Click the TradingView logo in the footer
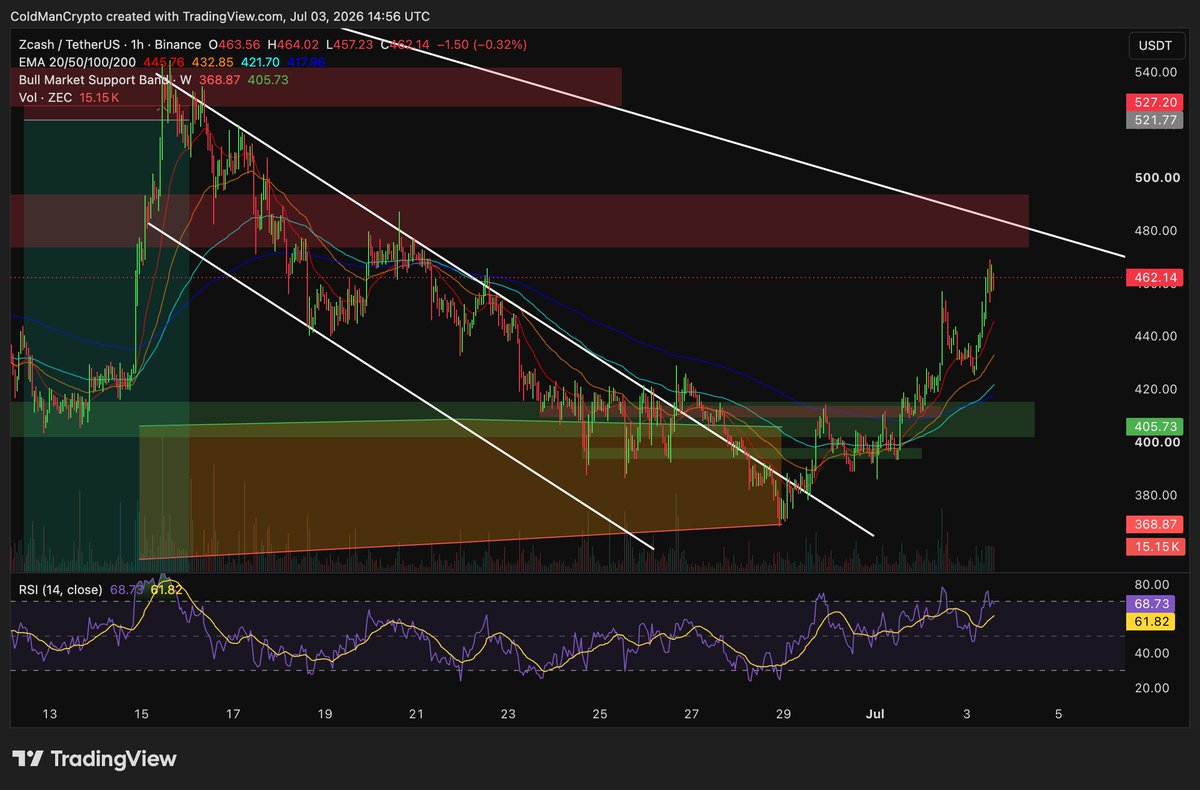Viewport: 1200px width, 790px height. pos(94,759)
